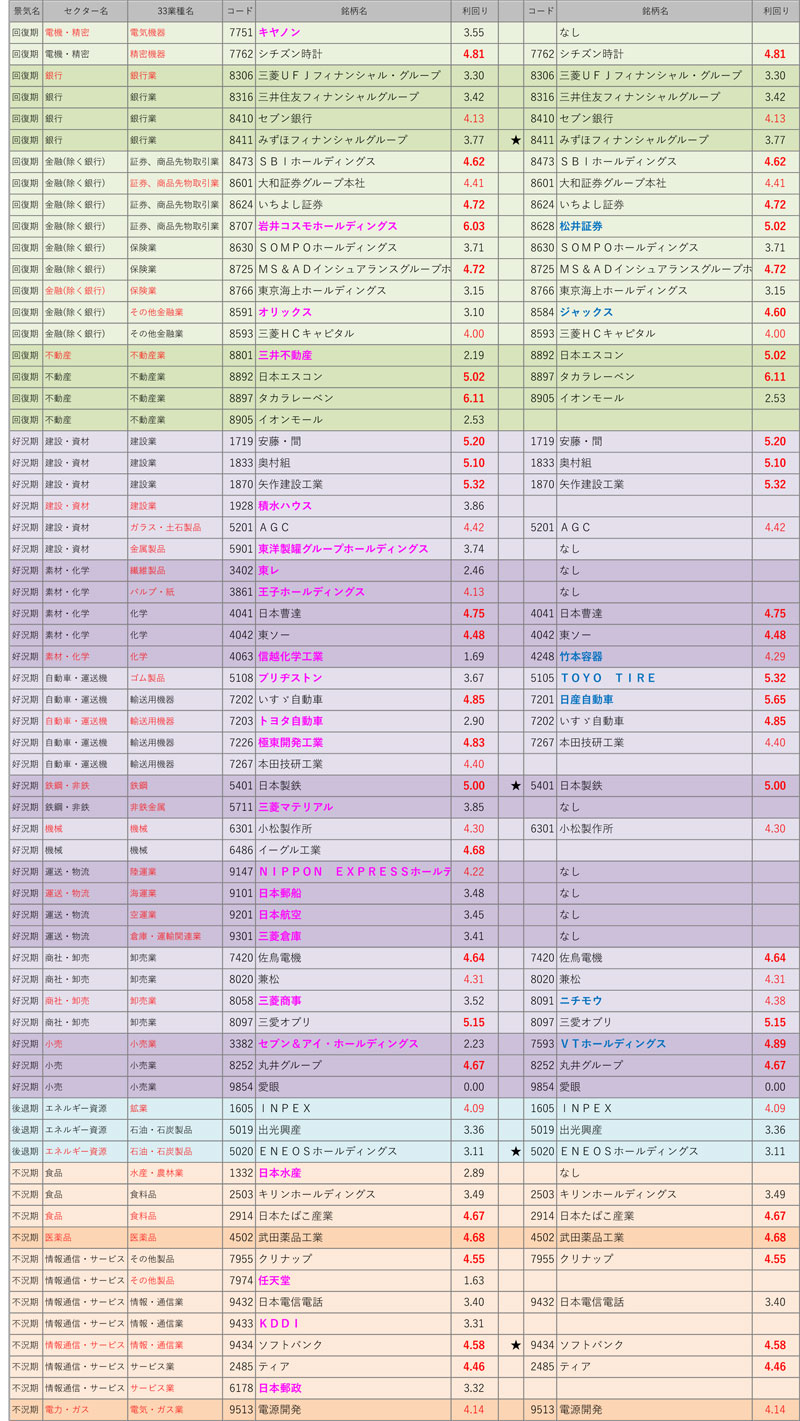Click the 日本郵政 stock name
Viewport: 800px width, 1421px height.
pos(280,1388)
